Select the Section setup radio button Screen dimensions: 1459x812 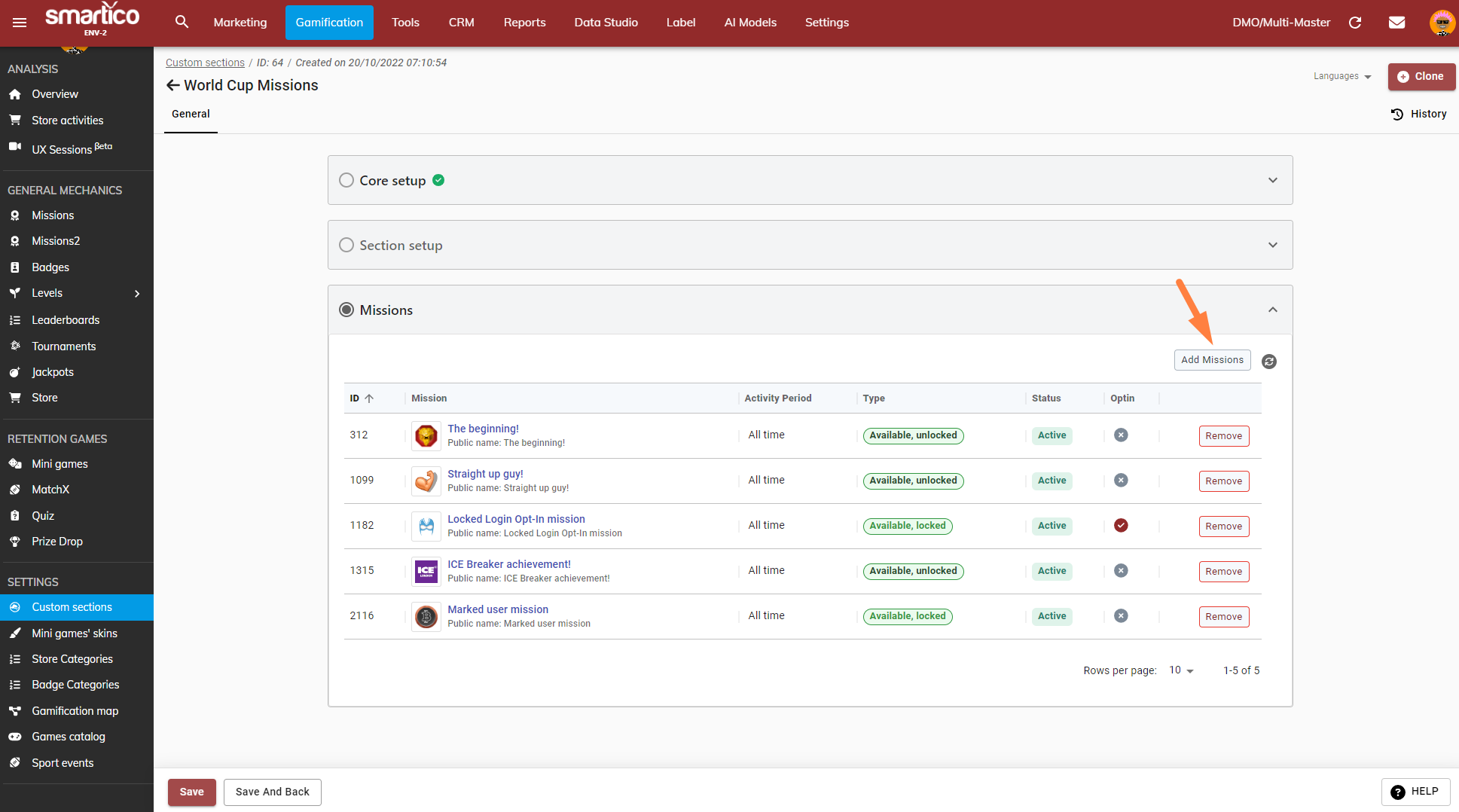346,245
